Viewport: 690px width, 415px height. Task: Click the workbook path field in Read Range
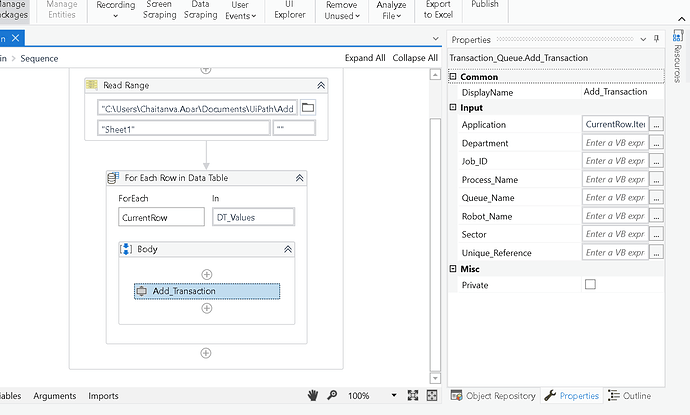197,108
